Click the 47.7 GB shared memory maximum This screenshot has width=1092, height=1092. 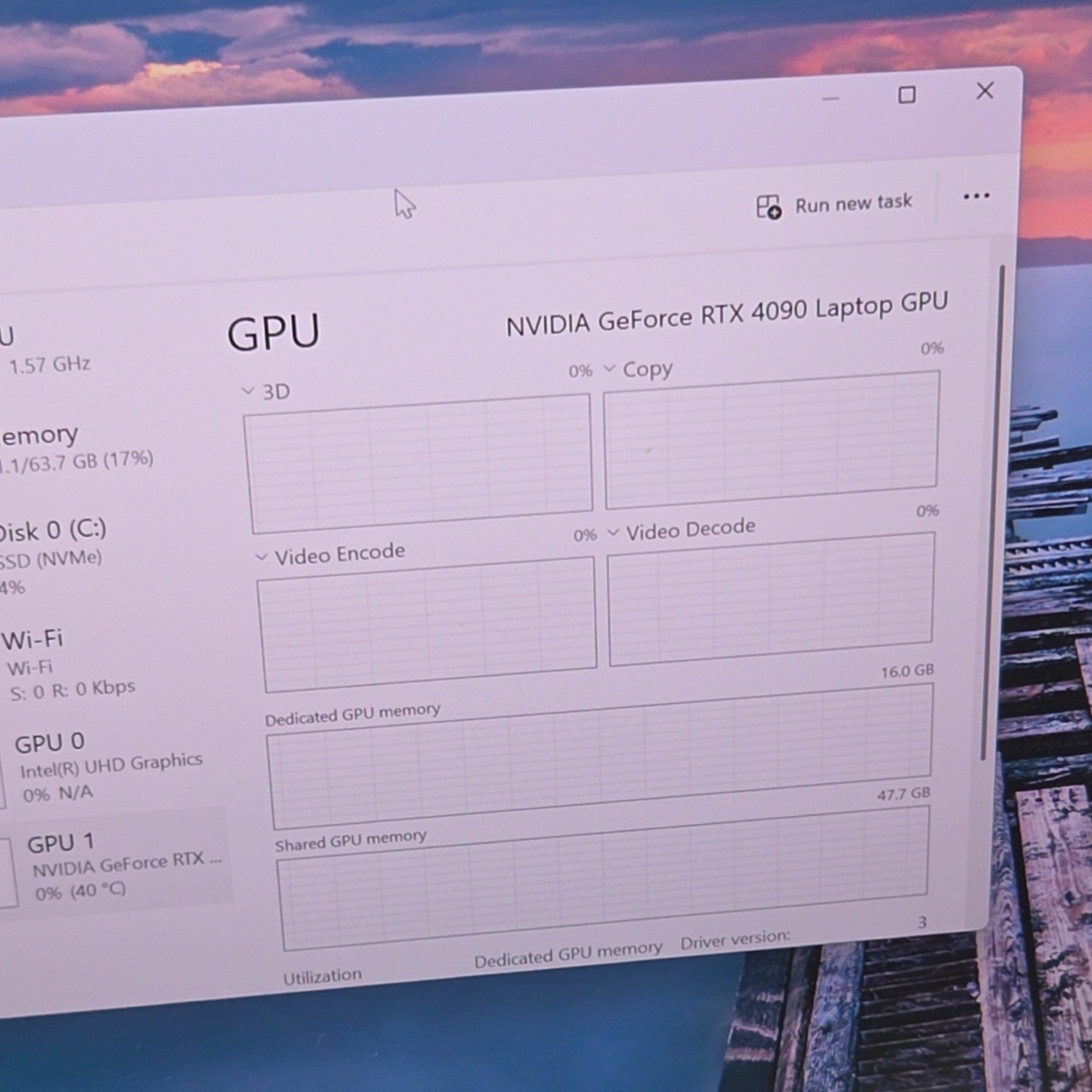click(903, 794)
